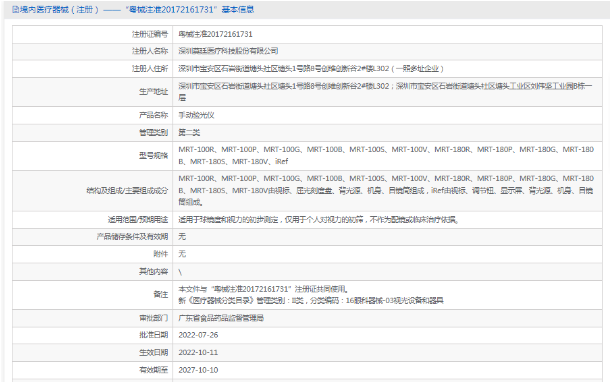
Task: Click the header title containing 粤械注准20172161731 基本信息
Action: (133, 9)
